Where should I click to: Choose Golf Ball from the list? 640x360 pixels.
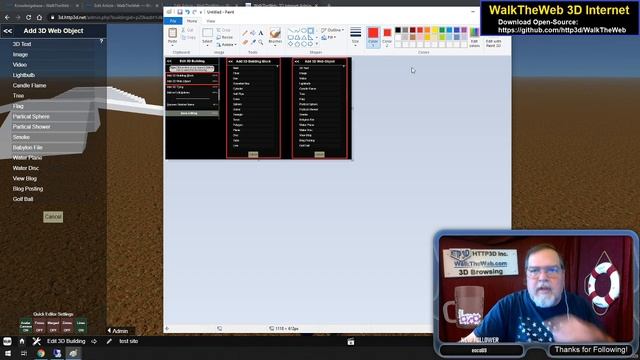coord(23,199)
